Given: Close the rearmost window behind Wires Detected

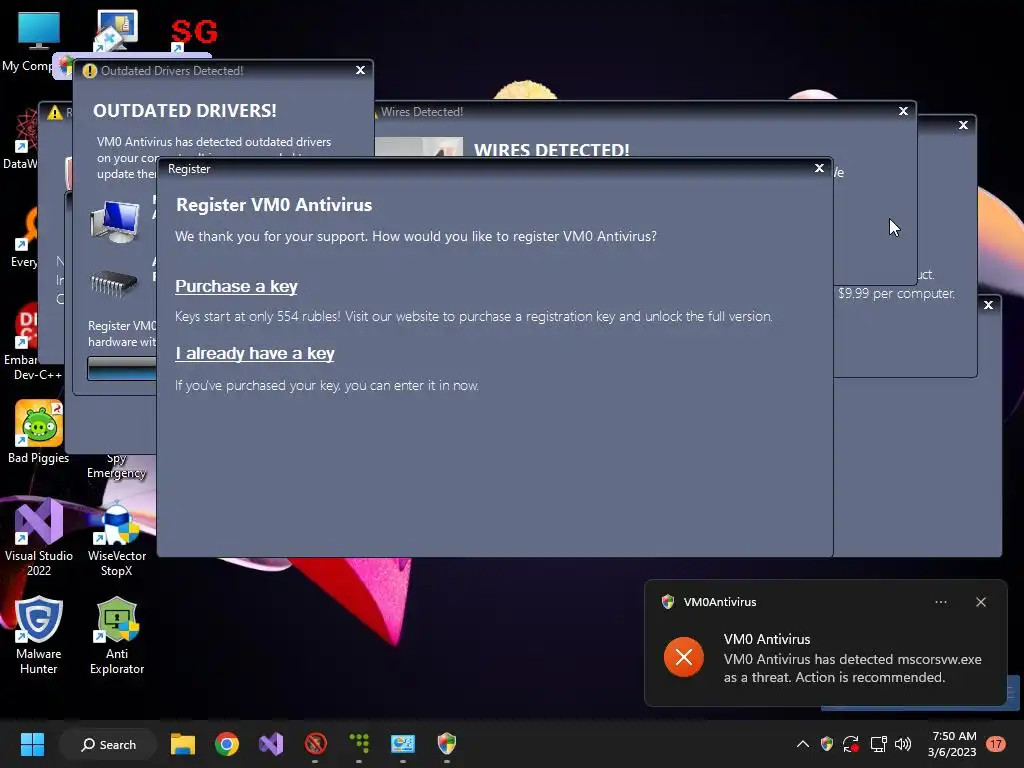Looking at the screenshot, I should pos(963,125).
